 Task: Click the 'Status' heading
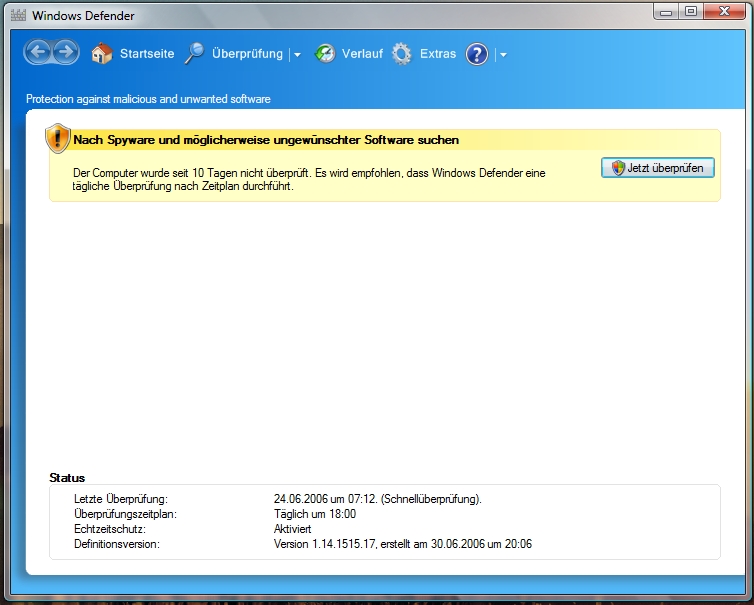pos(67,478)
